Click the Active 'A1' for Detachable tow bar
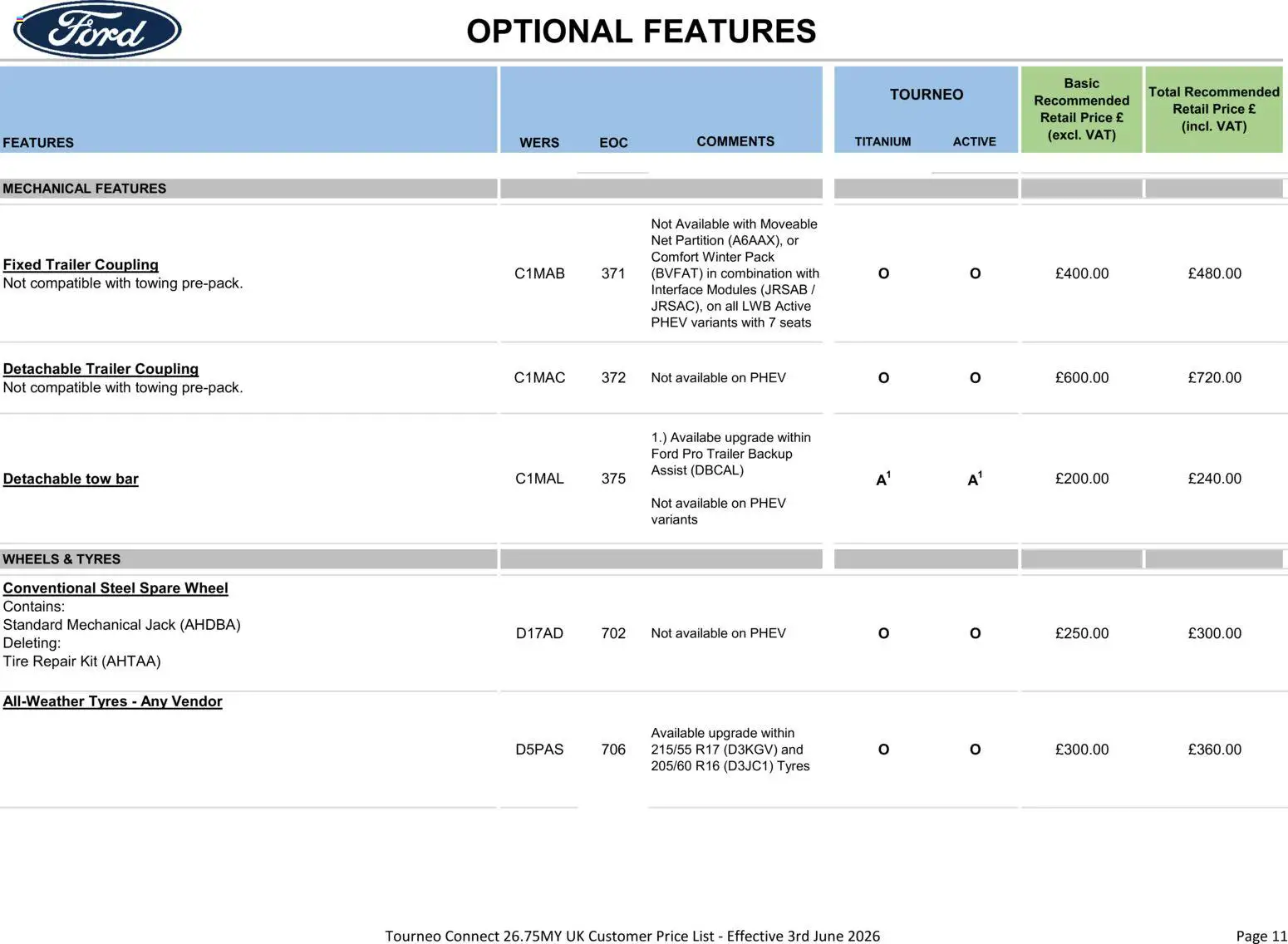Screen dimensions: 1288x944 pos(975,479)
